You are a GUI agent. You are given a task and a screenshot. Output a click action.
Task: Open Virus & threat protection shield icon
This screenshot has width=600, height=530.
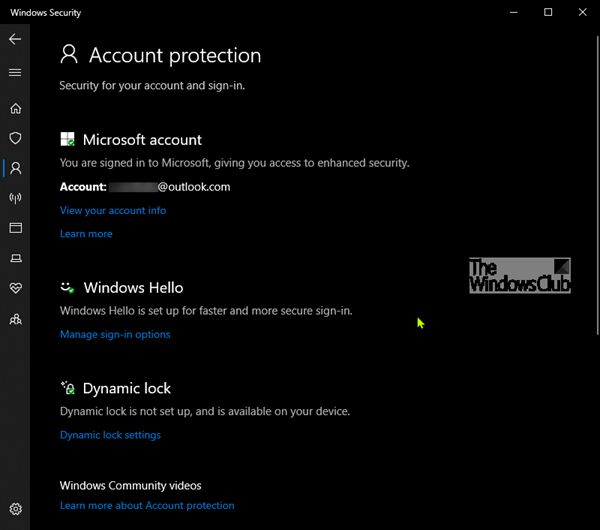point(15,138)
